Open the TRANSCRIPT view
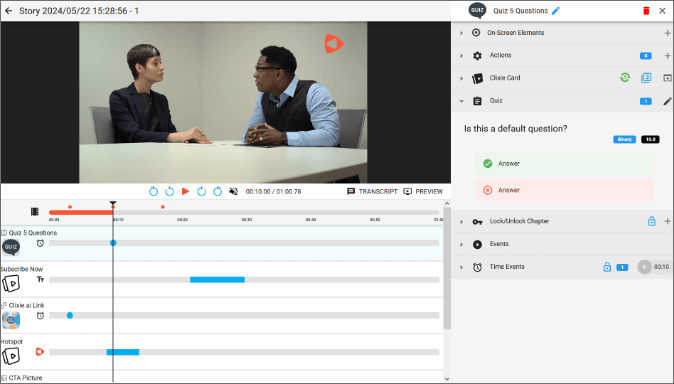This screenshot has width=674, height=384. [x=372, y=191]
